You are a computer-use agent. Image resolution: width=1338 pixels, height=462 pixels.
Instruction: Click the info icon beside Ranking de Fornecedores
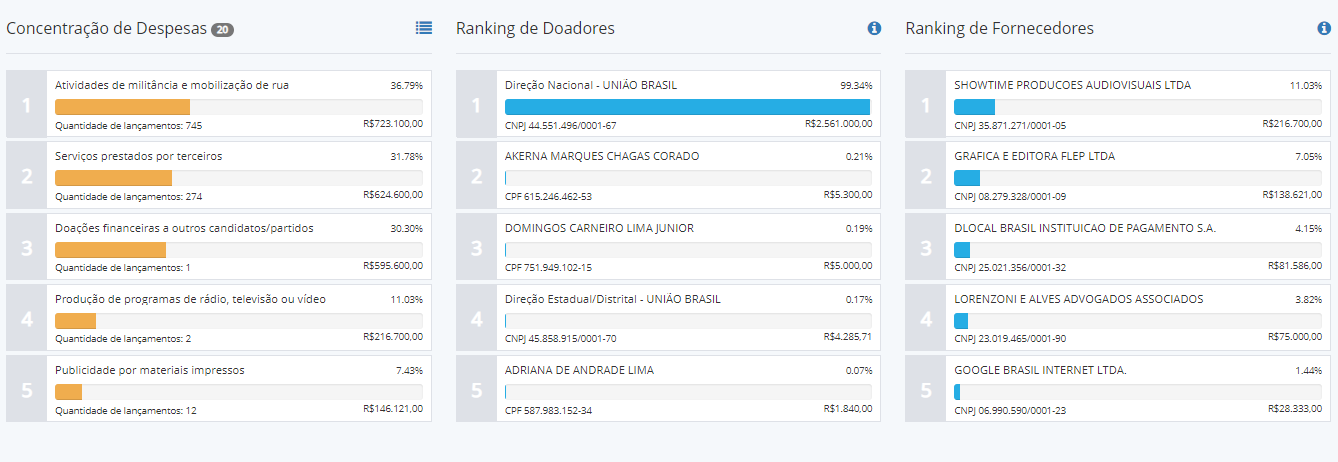tap(1324, 28)
